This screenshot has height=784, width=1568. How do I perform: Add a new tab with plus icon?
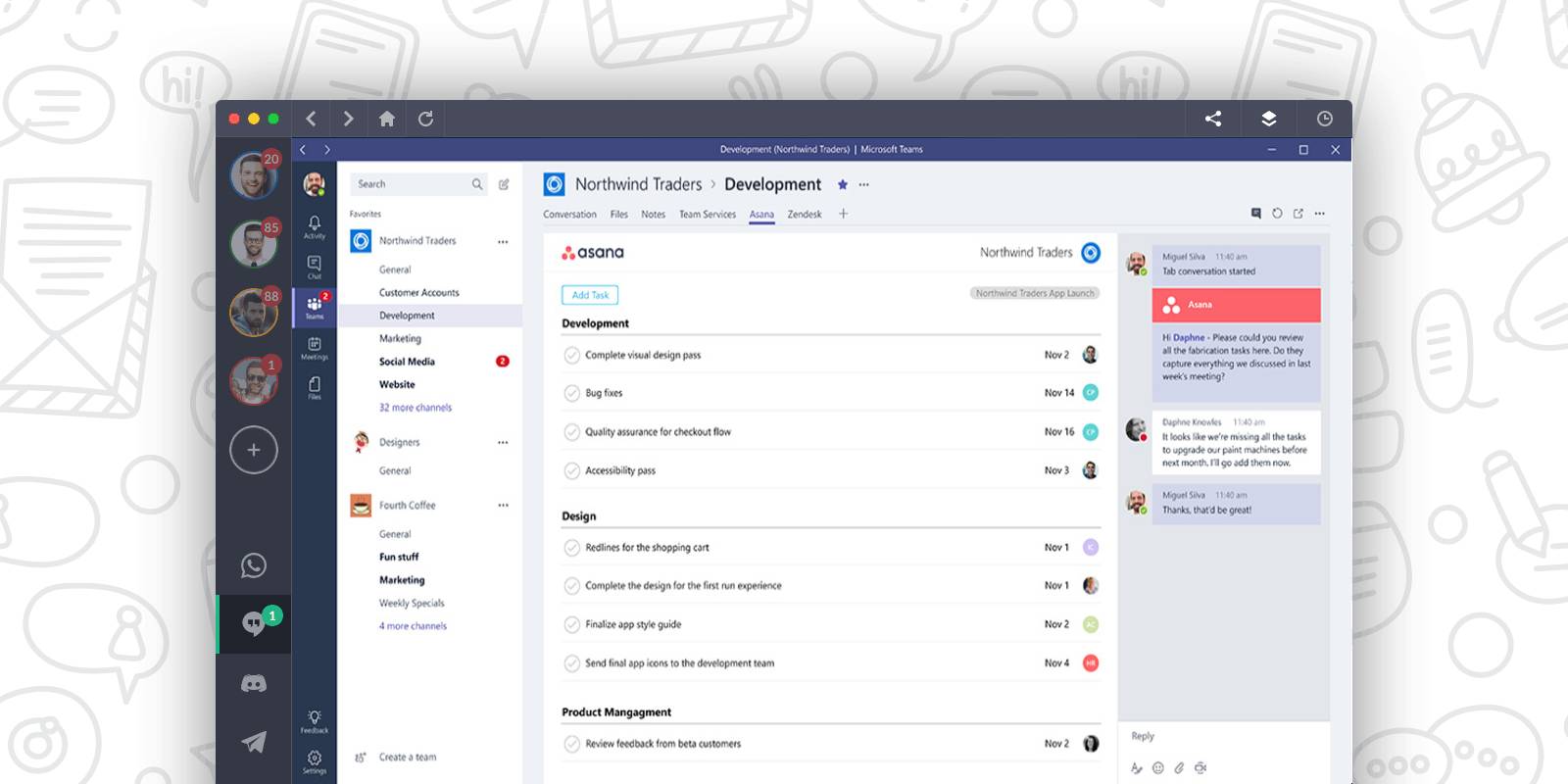coord(843,214)
